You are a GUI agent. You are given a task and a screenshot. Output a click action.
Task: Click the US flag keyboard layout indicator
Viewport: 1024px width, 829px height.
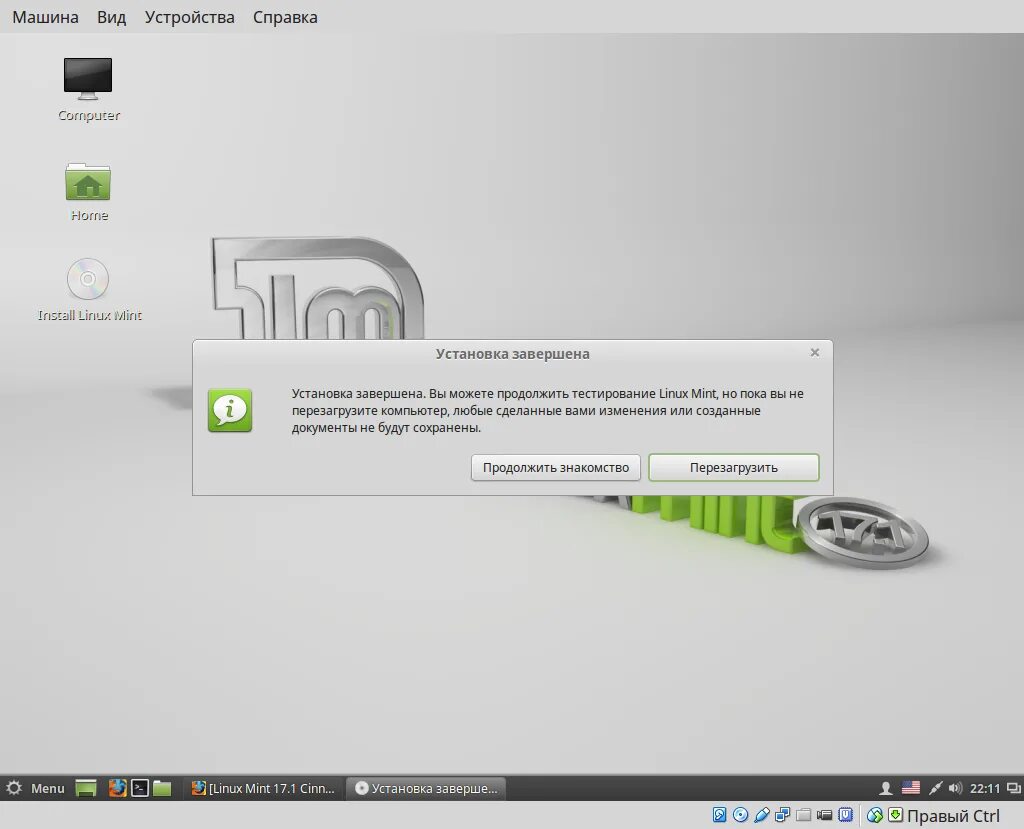(x=910, y=788)
